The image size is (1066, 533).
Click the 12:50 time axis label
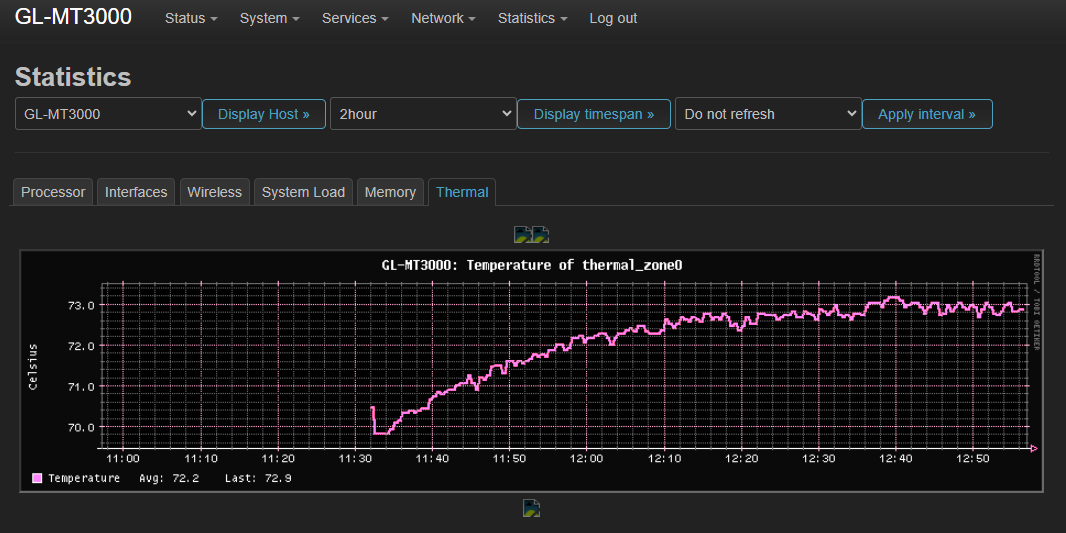[x=974, y=459]
